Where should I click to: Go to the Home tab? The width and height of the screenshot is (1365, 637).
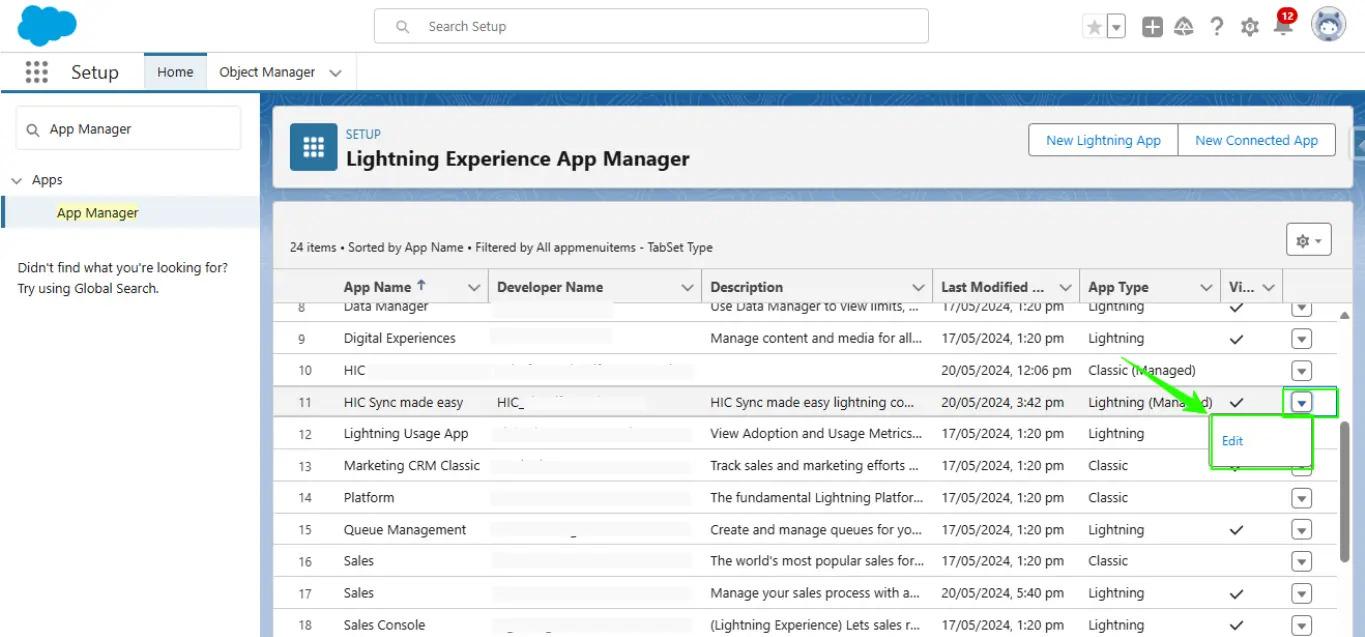point(175,72)
